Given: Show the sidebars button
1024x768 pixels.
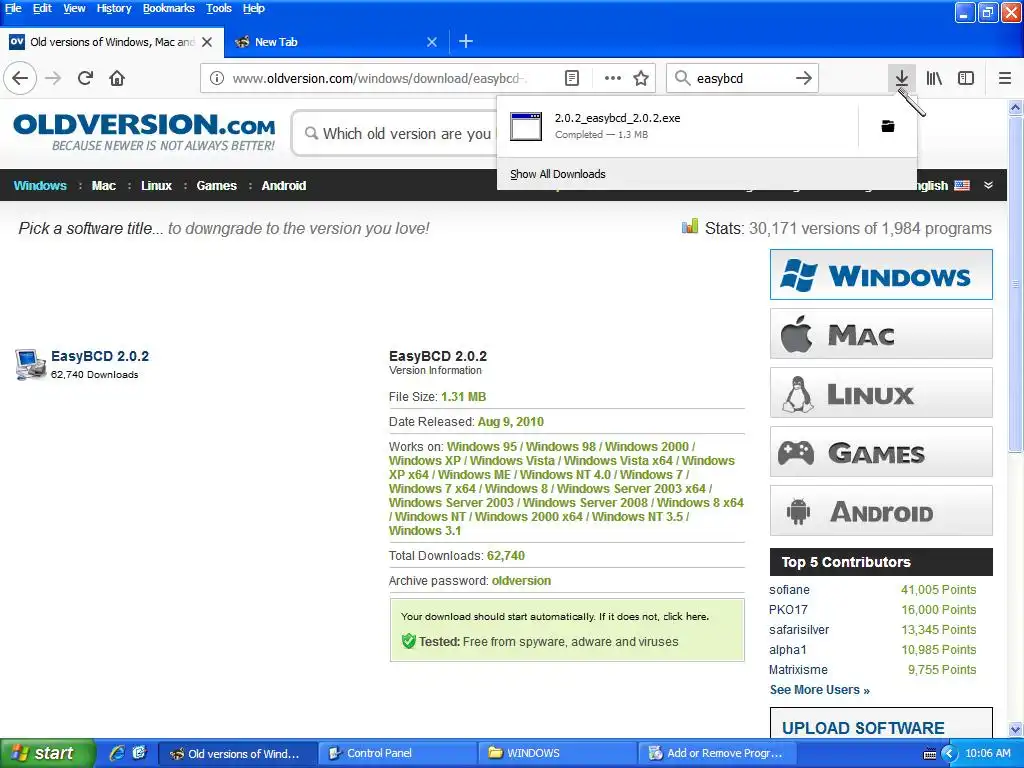Looking at the screenshot, I should coord(966,78).
